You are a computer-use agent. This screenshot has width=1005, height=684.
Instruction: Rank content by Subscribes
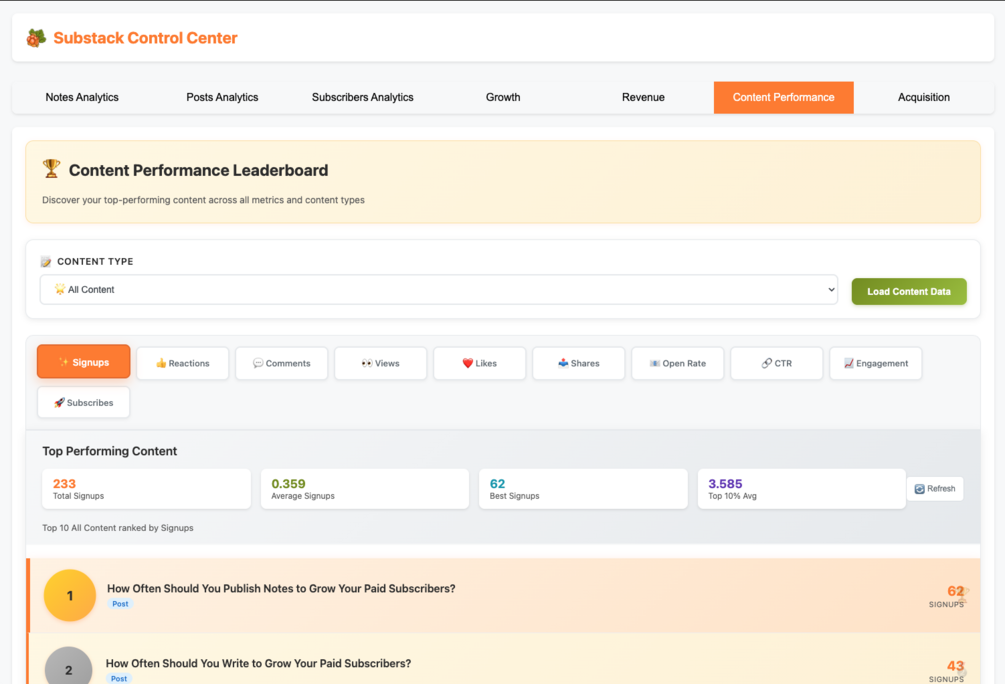pyautogui.click(x=83, y=403)
